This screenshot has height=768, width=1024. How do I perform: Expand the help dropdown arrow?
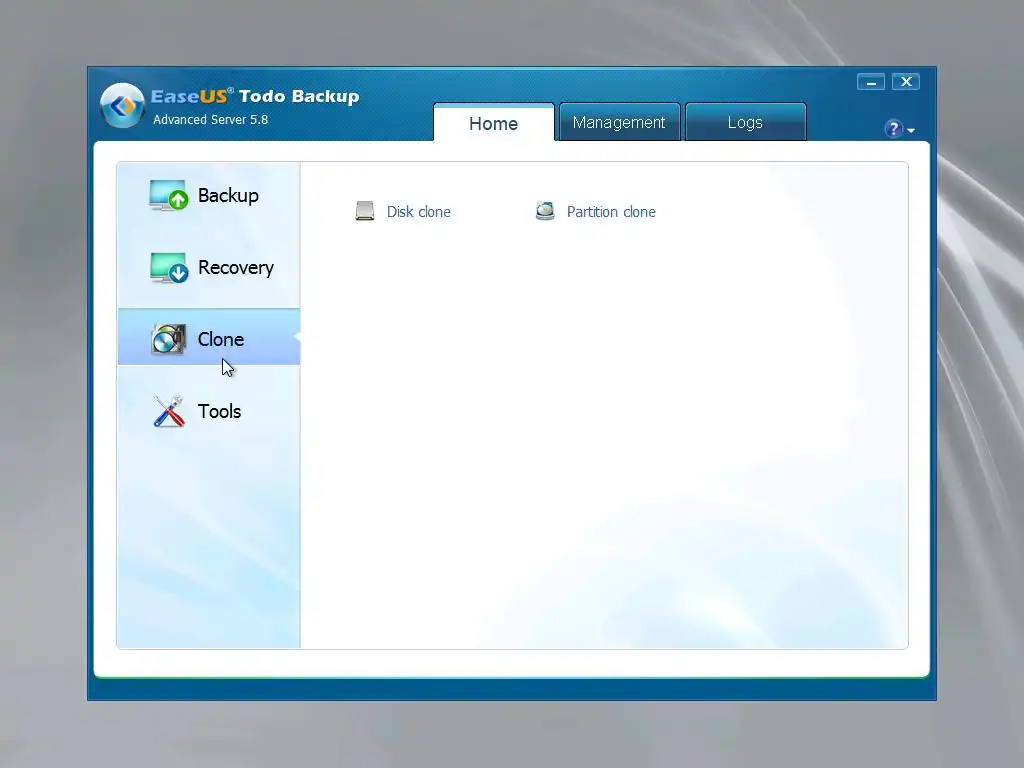tap(911, 131)
